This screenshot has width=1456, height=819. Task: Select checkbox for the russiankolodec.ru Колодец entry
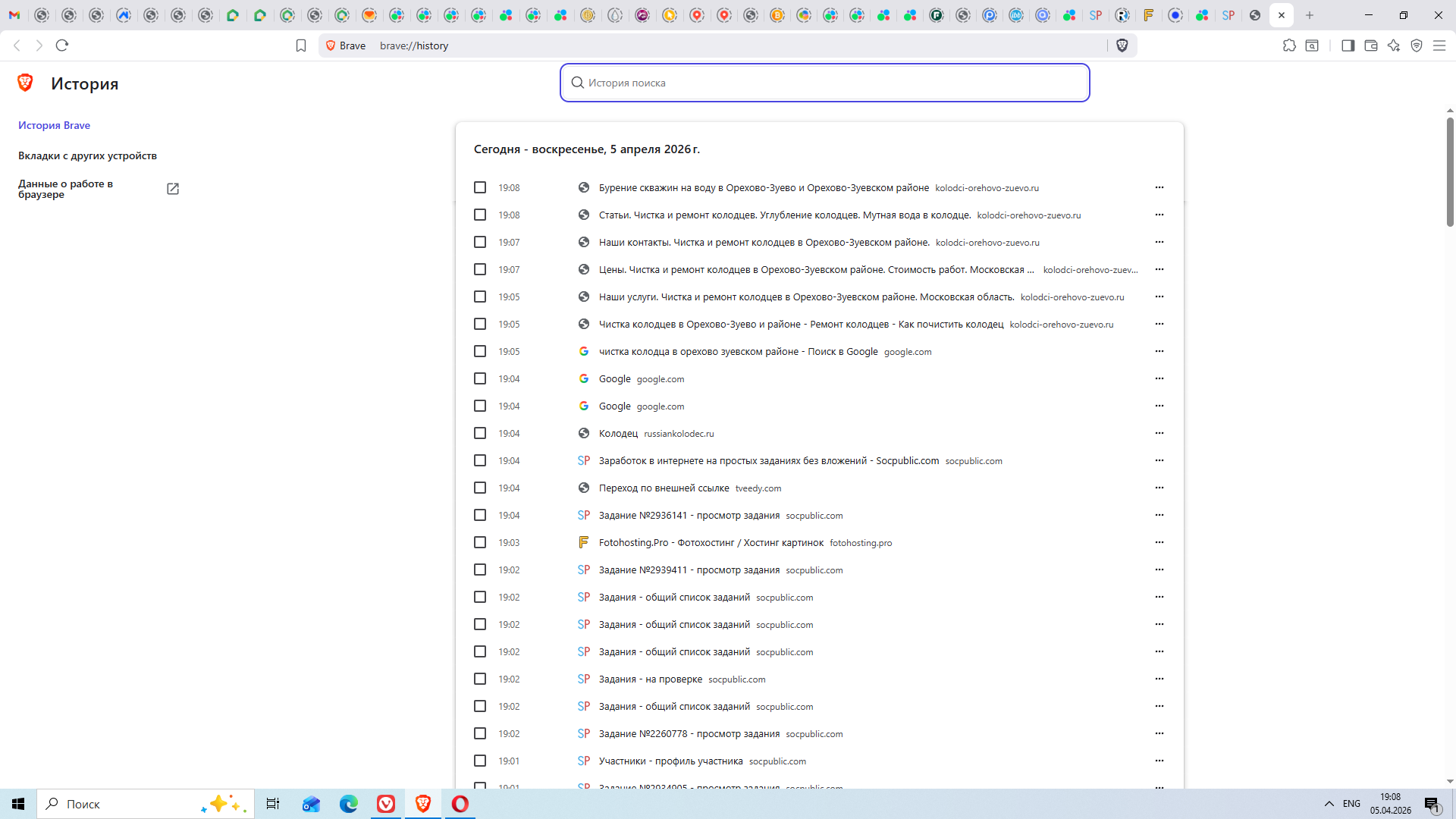coord(480,433)
